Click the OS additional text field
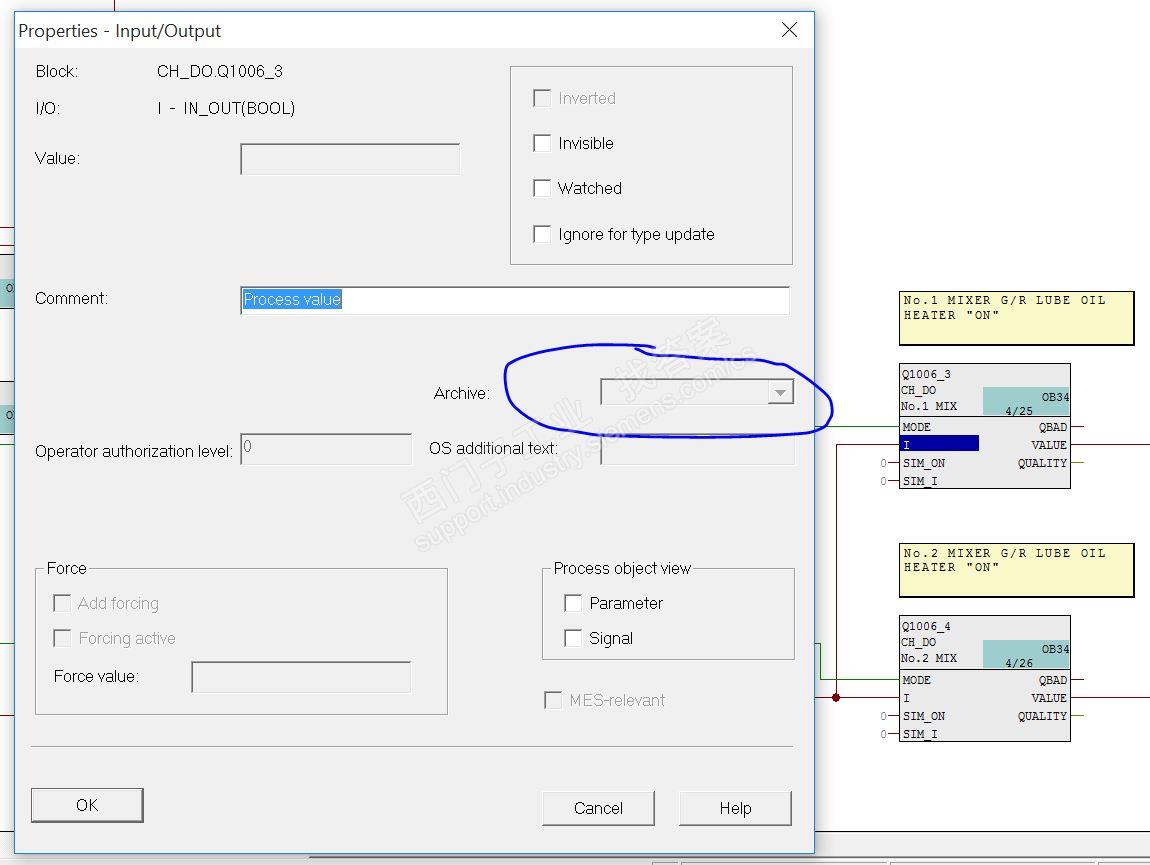Viewport: 1150px width, 865px height. click(697, 449)
